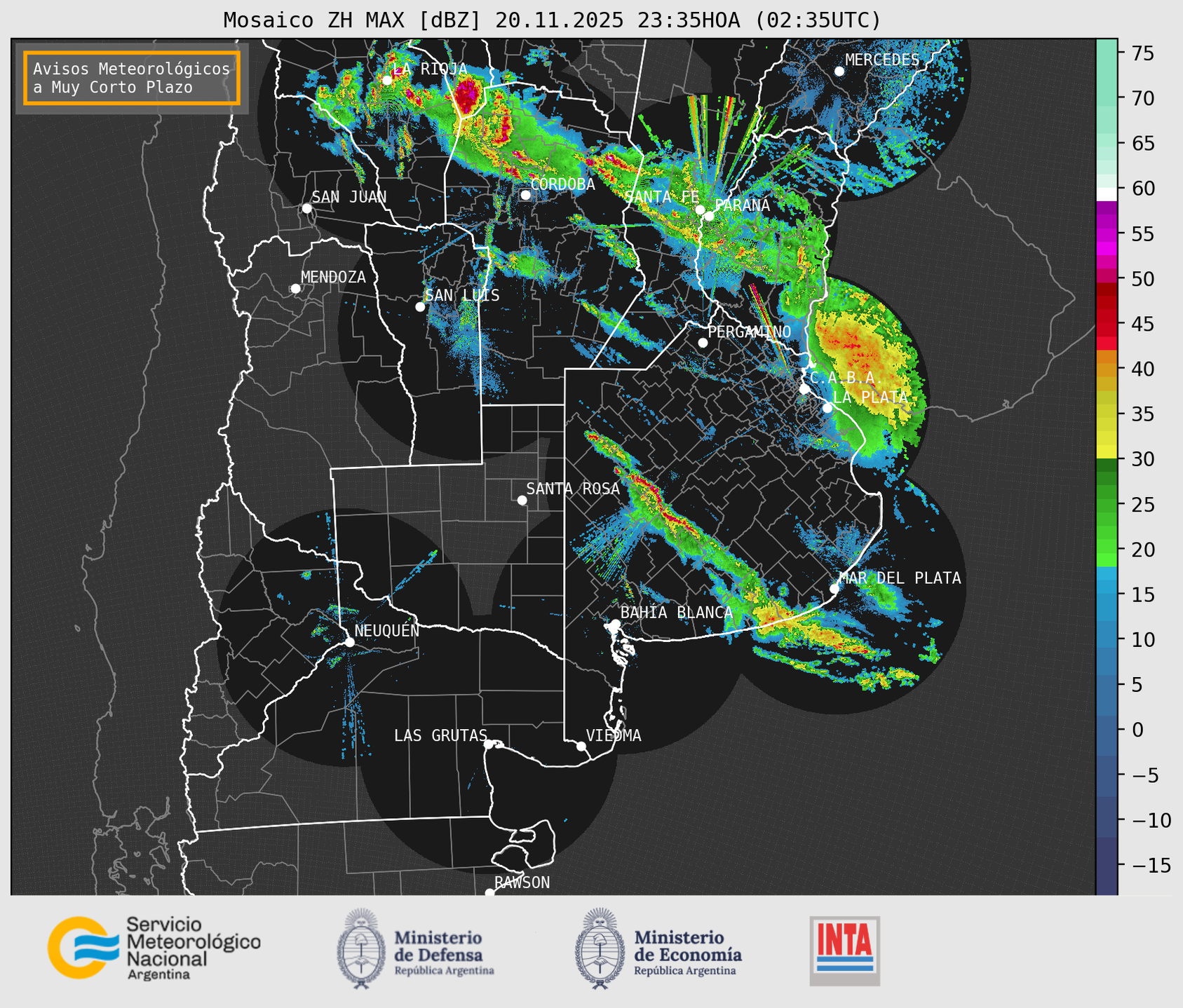Viewport: 1183px width, 1008px height.
Task: Click the 45 label on the dBZ scale
Action: coord(1142,325)
